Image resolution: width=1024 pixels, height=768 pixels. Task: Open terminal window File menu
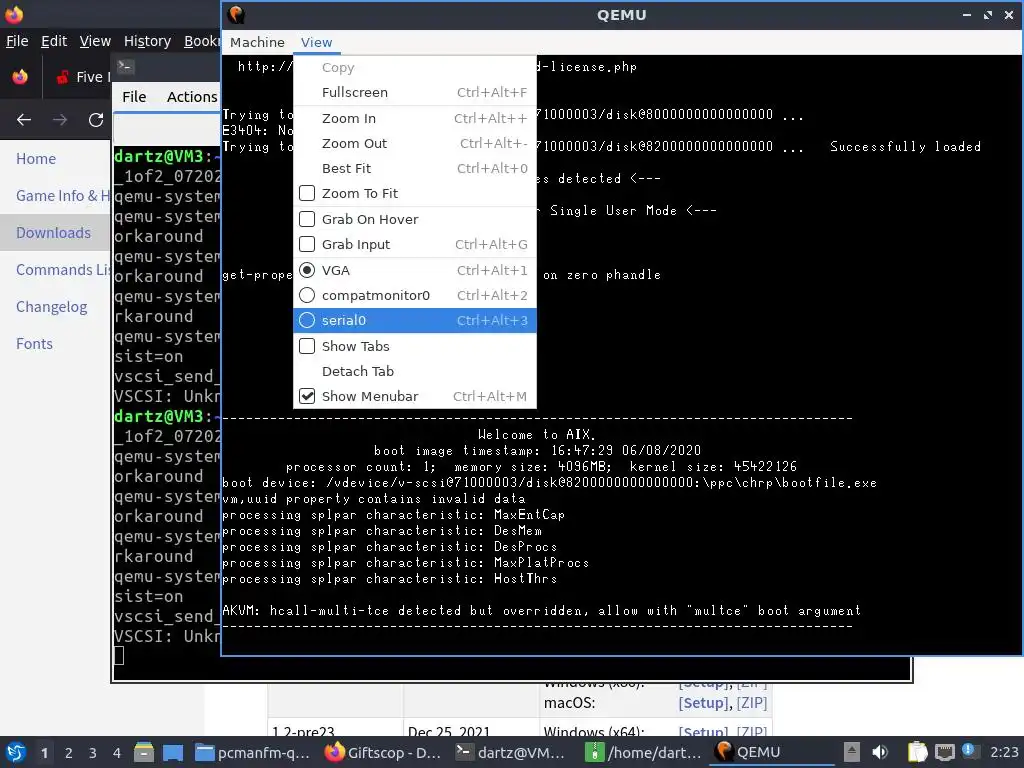tap(134, 97)
